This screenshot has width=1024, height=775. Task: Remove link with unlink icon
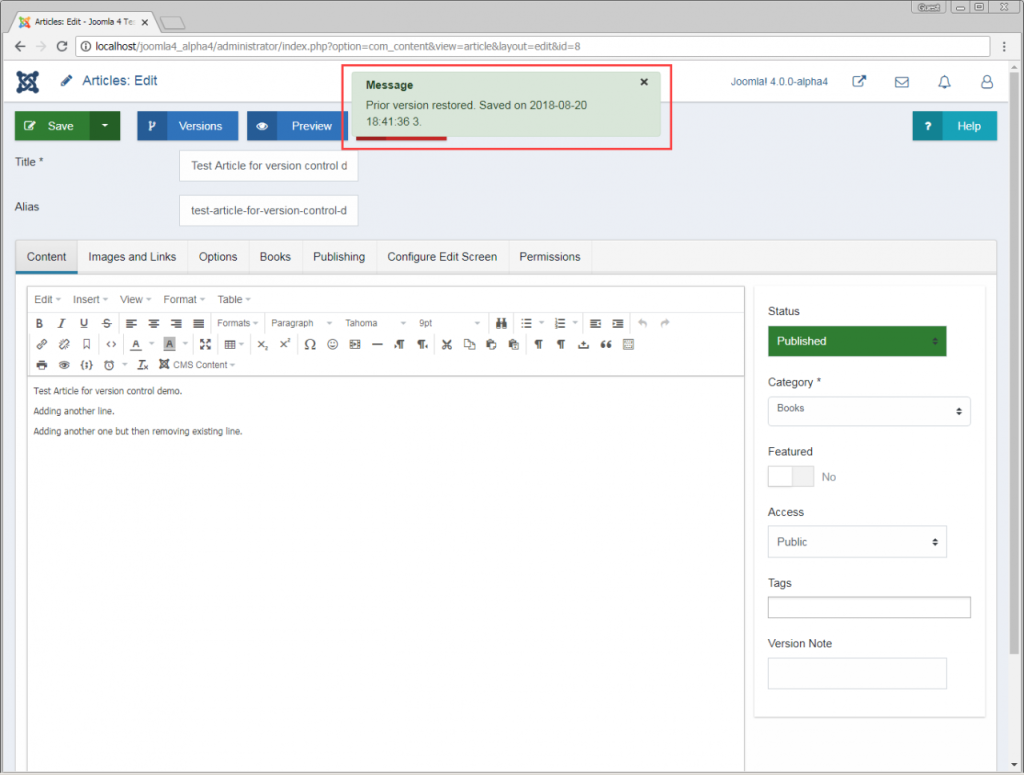[64, 344]
